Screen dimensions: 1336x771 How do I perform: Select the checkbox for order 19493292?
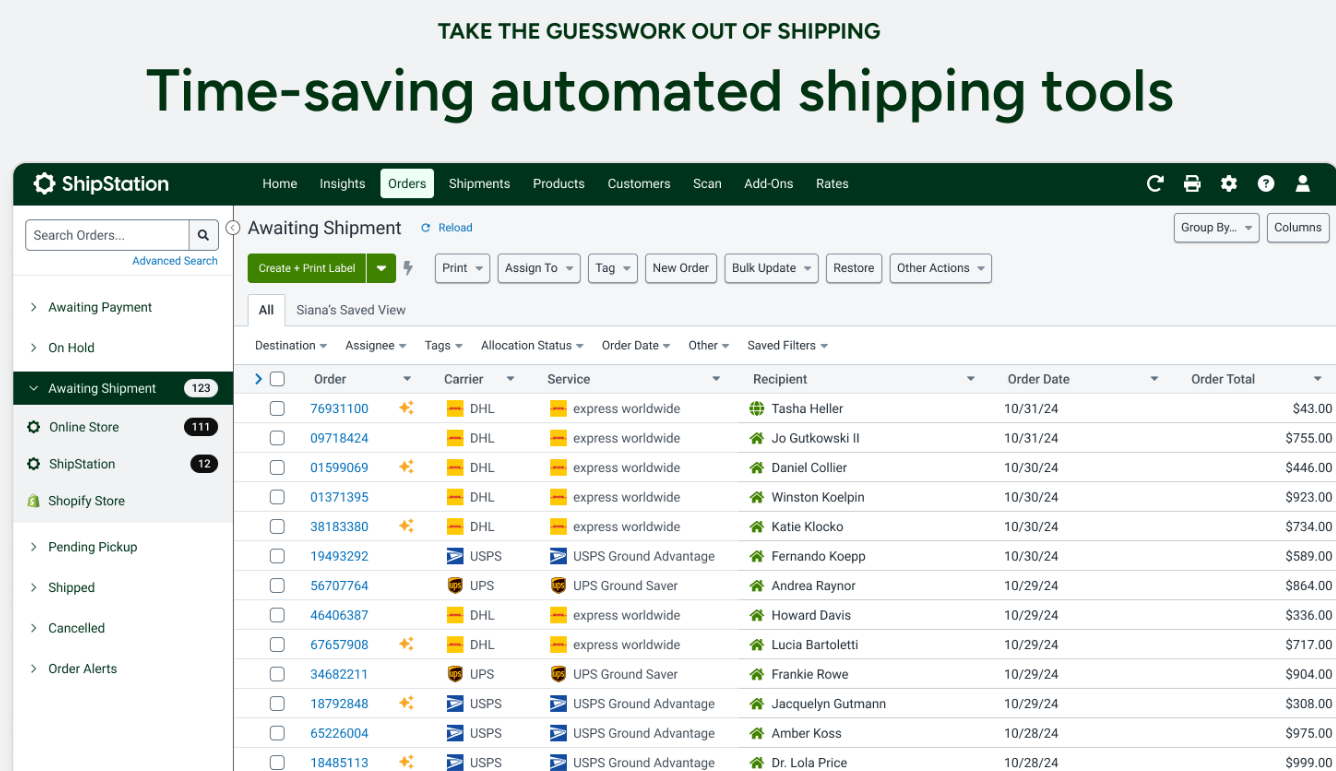coord(277,556)
